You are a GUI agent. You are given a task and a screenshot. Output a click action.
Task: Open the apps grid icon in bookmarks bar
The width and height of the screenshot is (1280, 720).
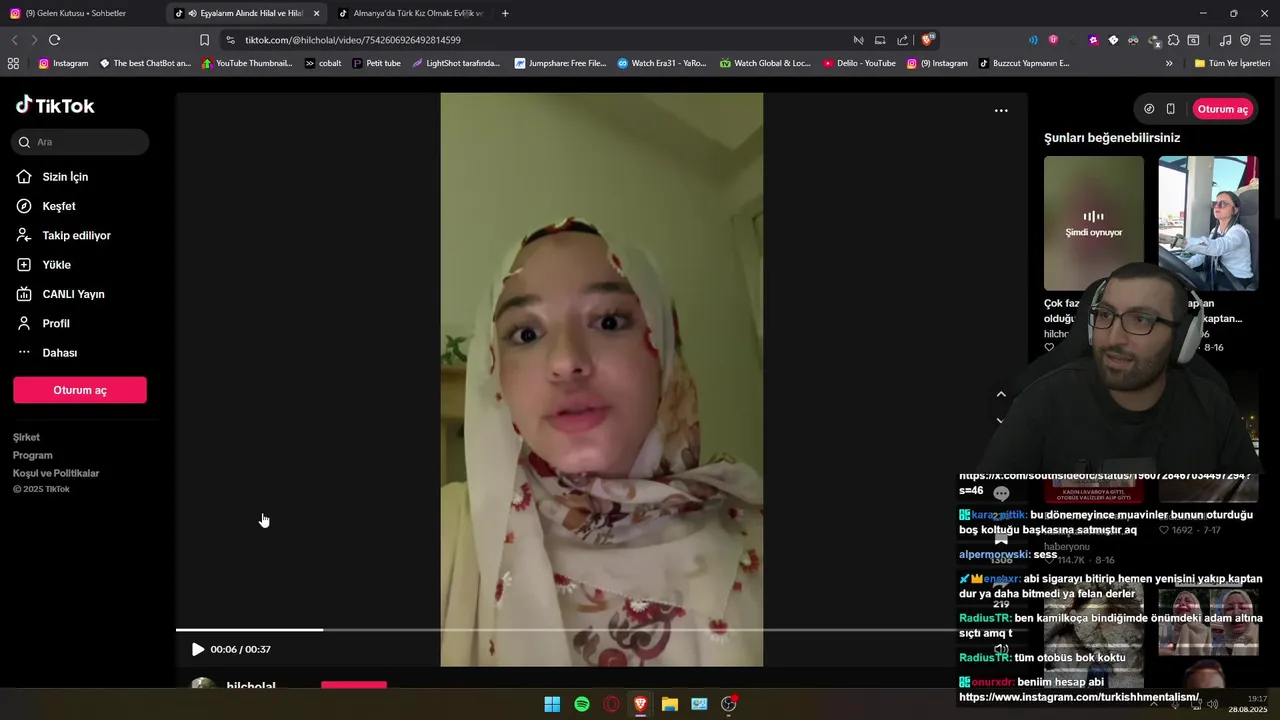click(13, 63)
